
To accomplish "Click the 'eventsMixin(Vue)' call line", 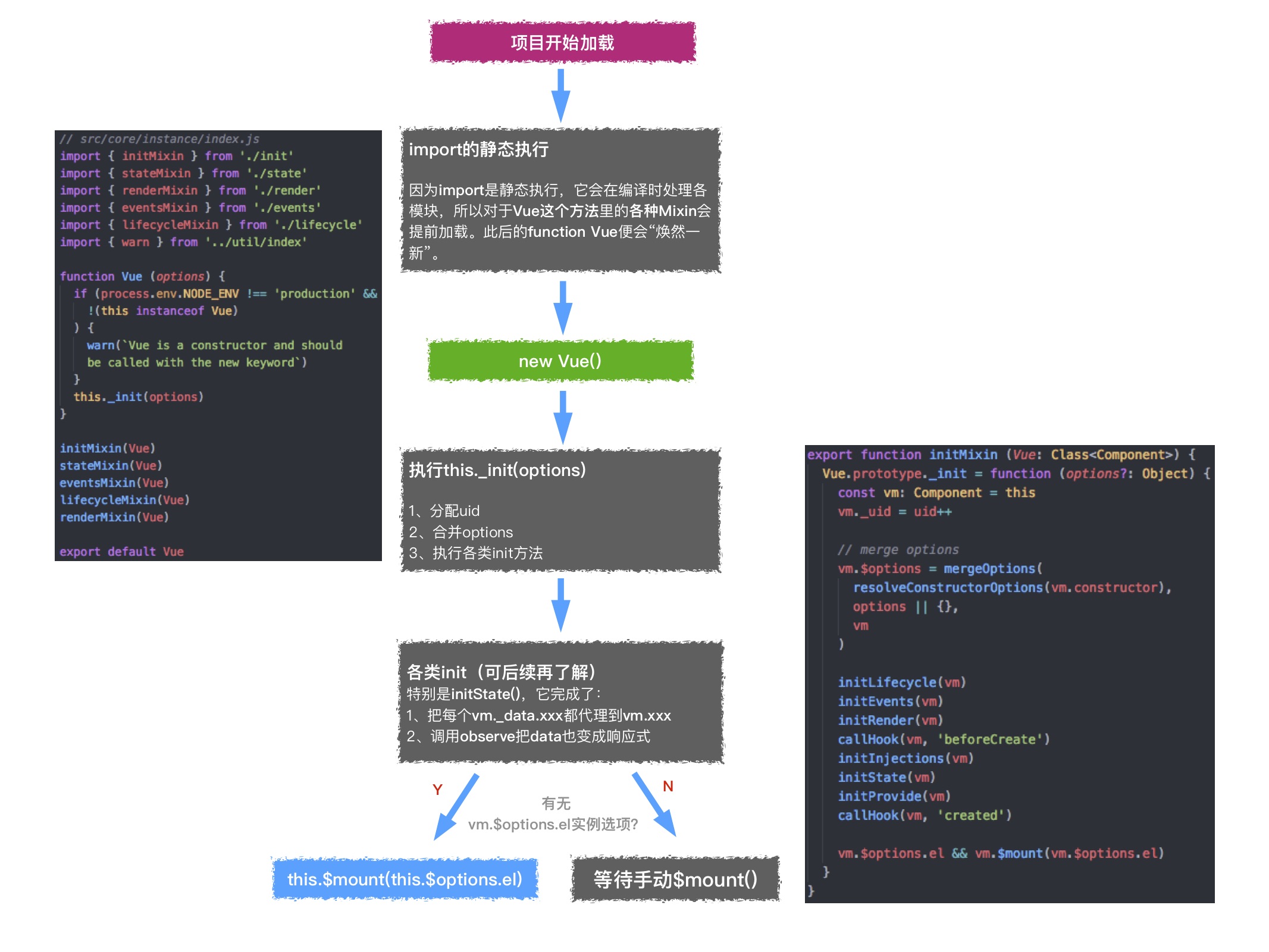I will tap(115, 483).
